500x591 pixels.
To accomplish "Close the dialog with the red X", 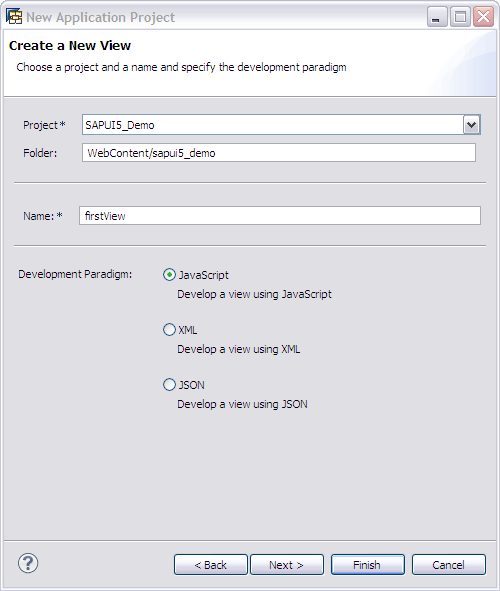I will coord(483,17).
